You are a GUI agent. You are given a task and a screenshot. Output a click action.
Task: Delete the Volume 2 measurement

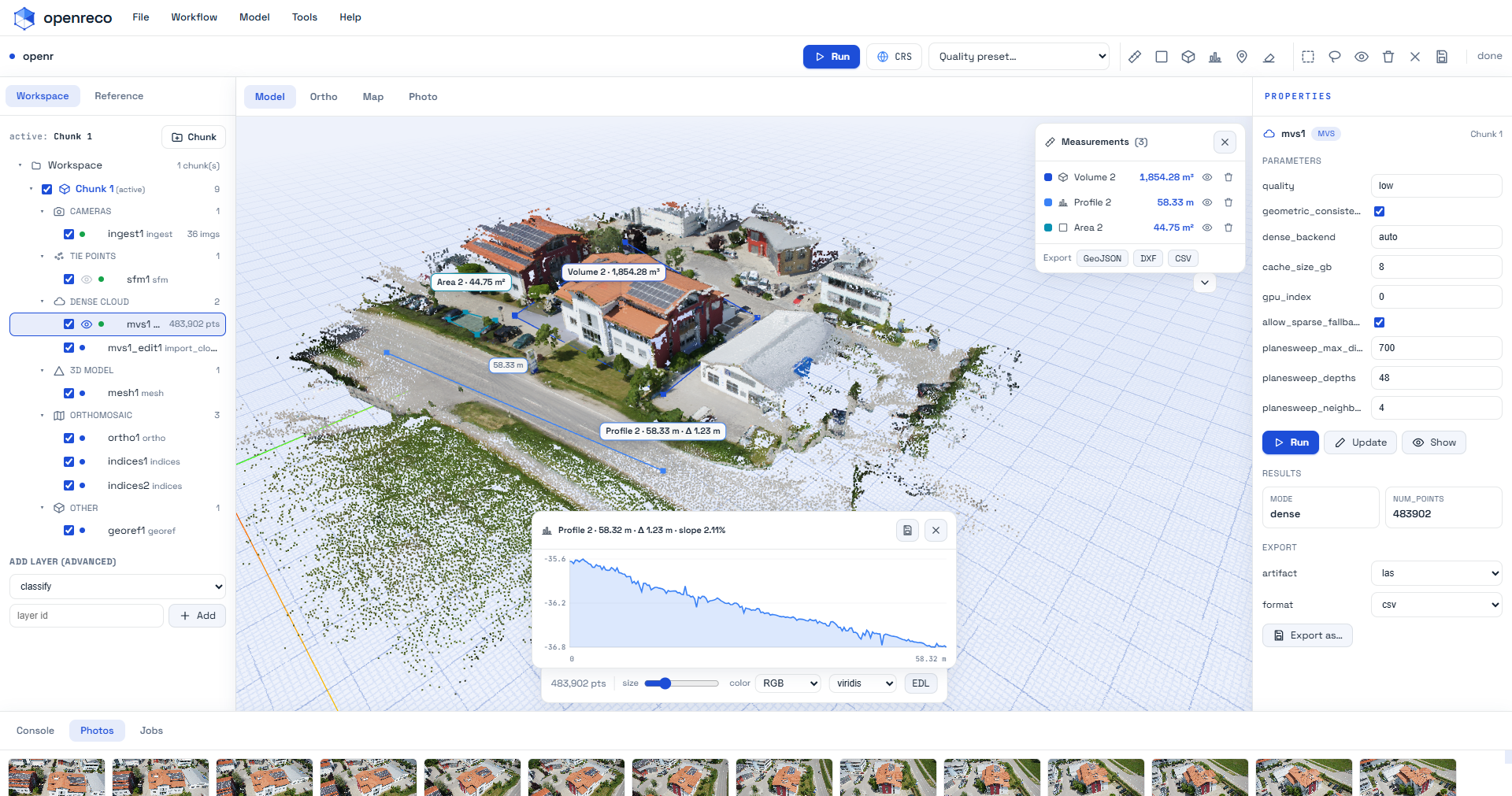1228,177
